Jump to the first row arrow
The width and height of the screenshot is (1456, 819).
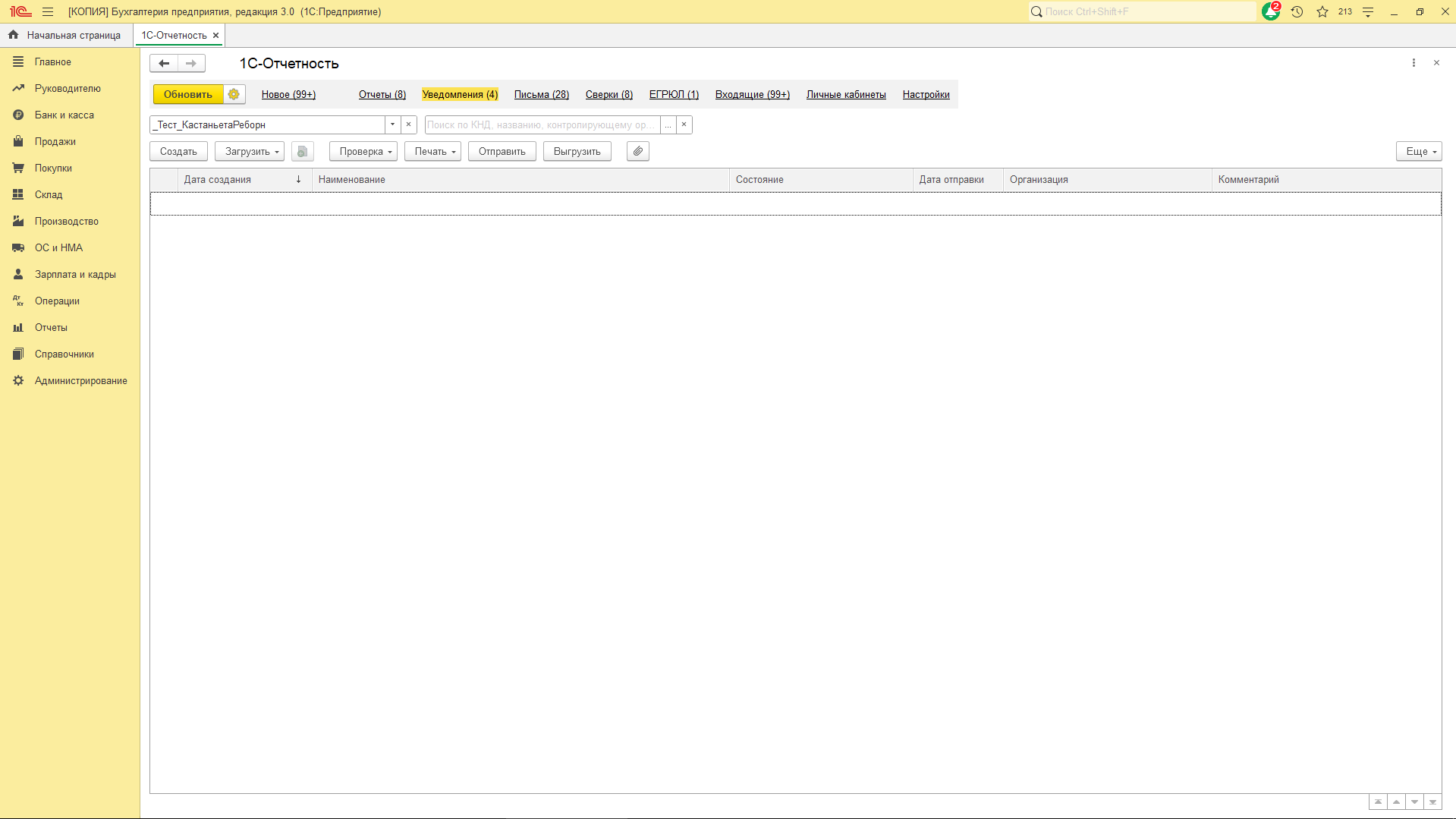[x=1378, y=802]
